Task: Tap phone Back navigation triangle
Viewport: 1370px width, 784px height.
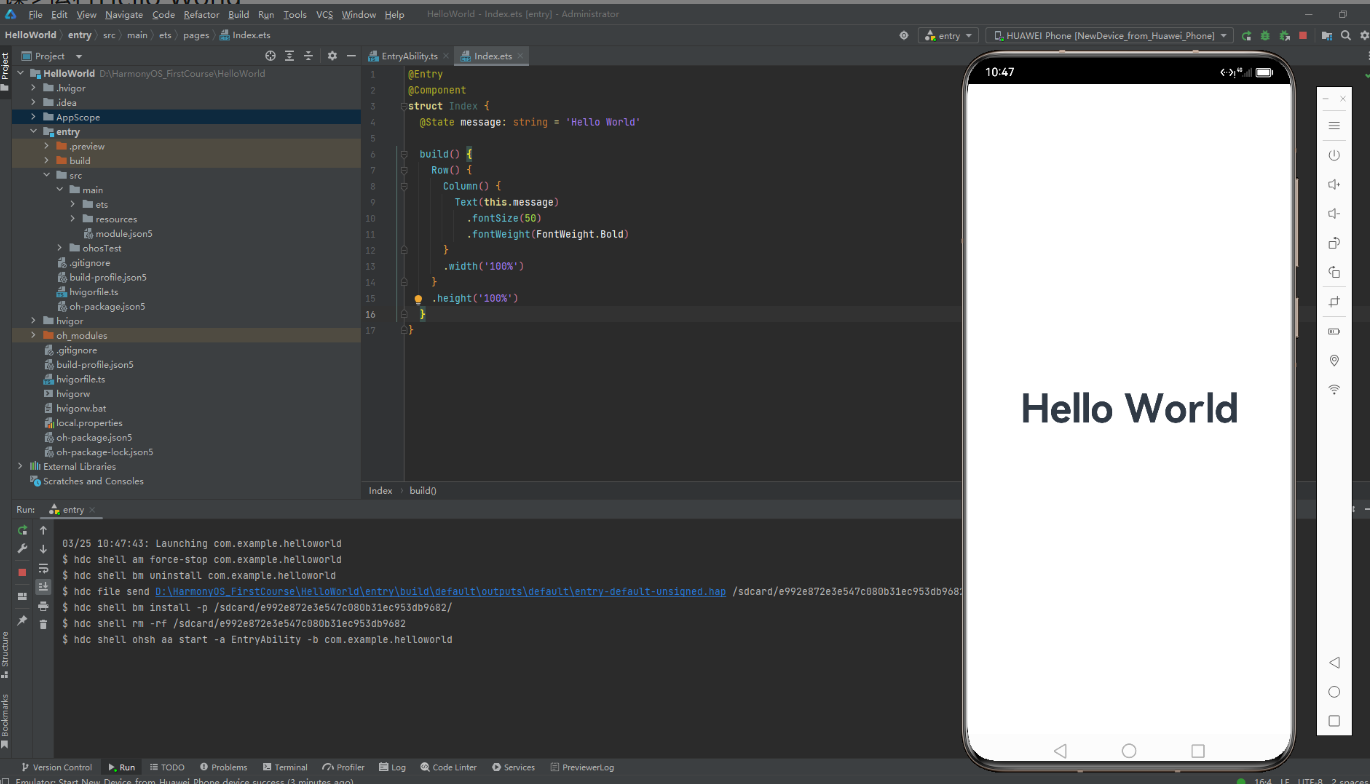Action: pyautogui.click(x=1061, y=750)
